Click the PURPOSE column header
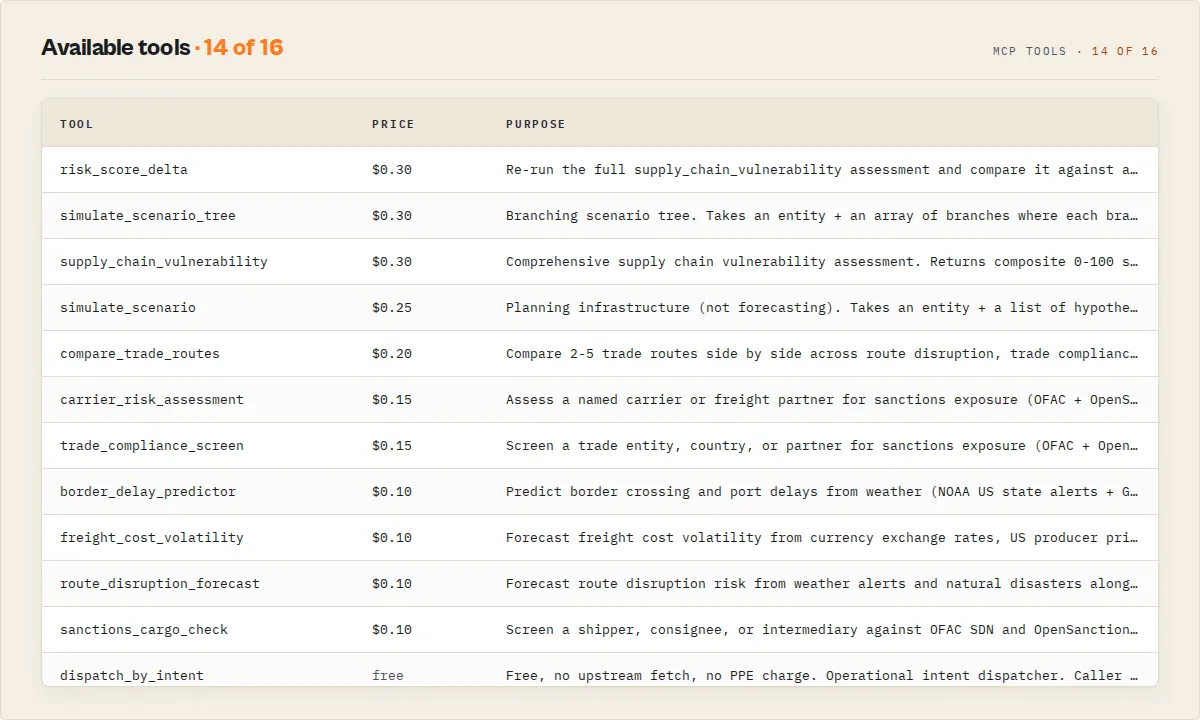The height and width of the screenshot is (720, 1200). point(536,124)
